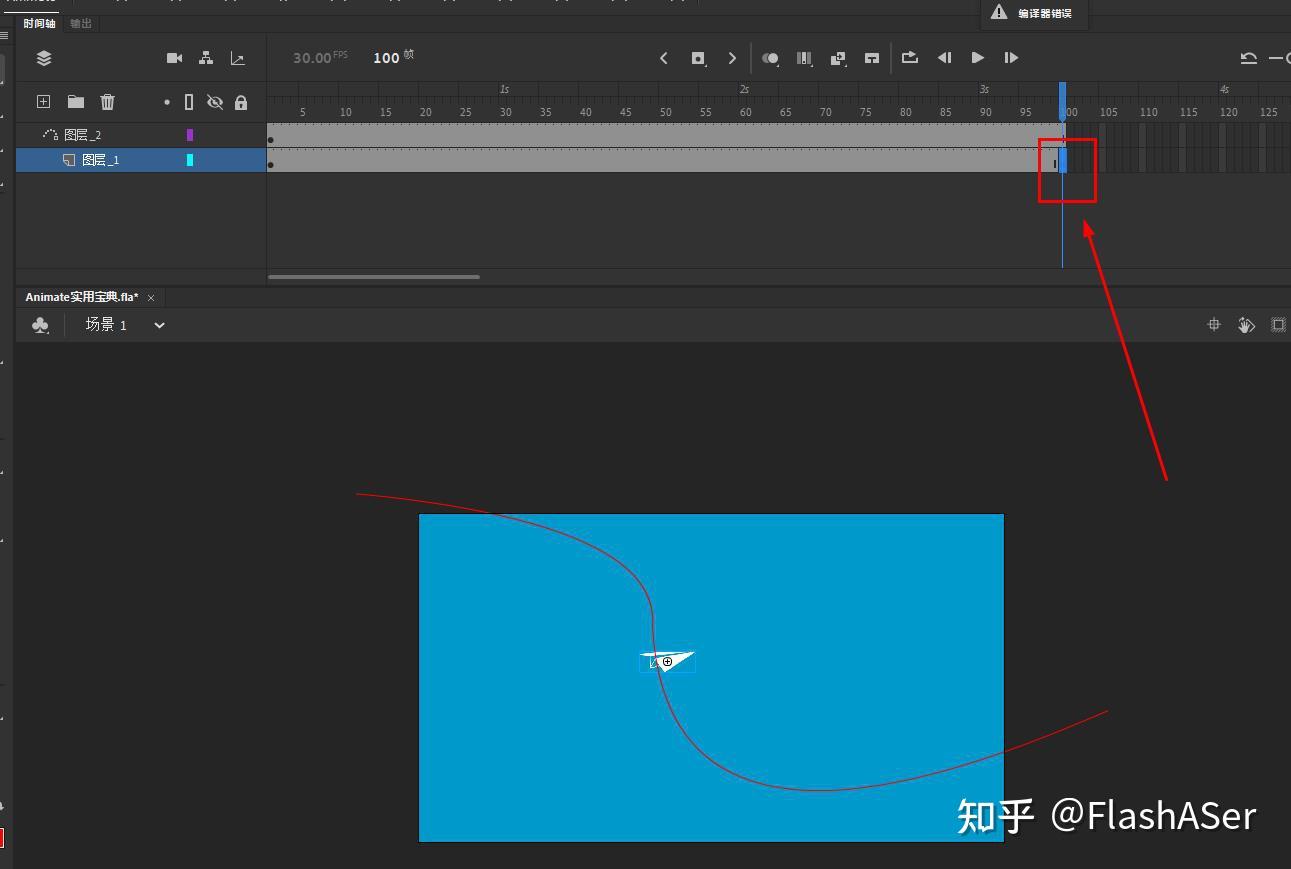Click the 编译器错误 warning notification
1291x869 pixels.
pyautogui.click(x=1033, y=13)
